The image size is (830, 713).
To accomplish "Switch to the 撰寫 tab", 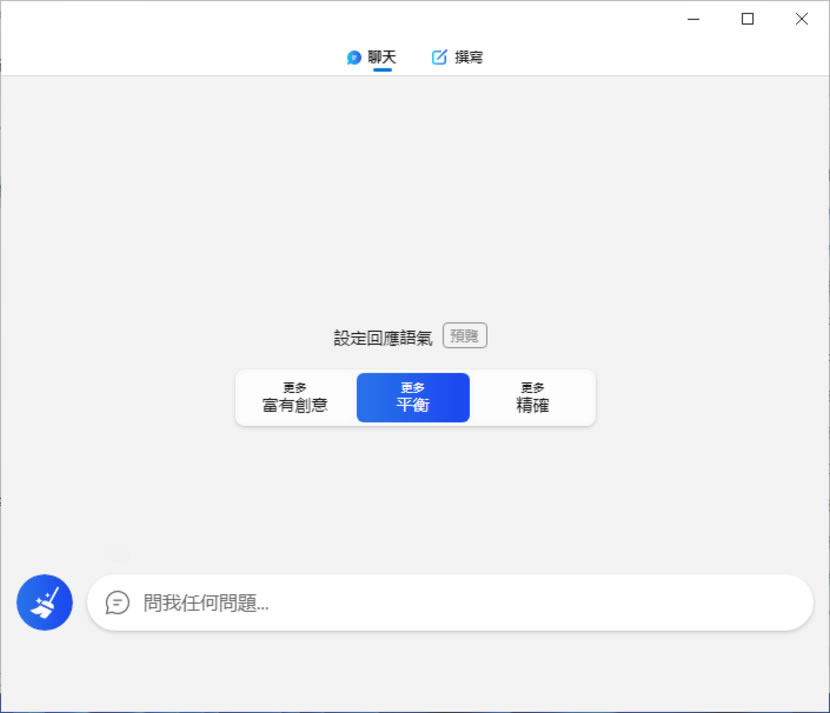I will [468, 58].
